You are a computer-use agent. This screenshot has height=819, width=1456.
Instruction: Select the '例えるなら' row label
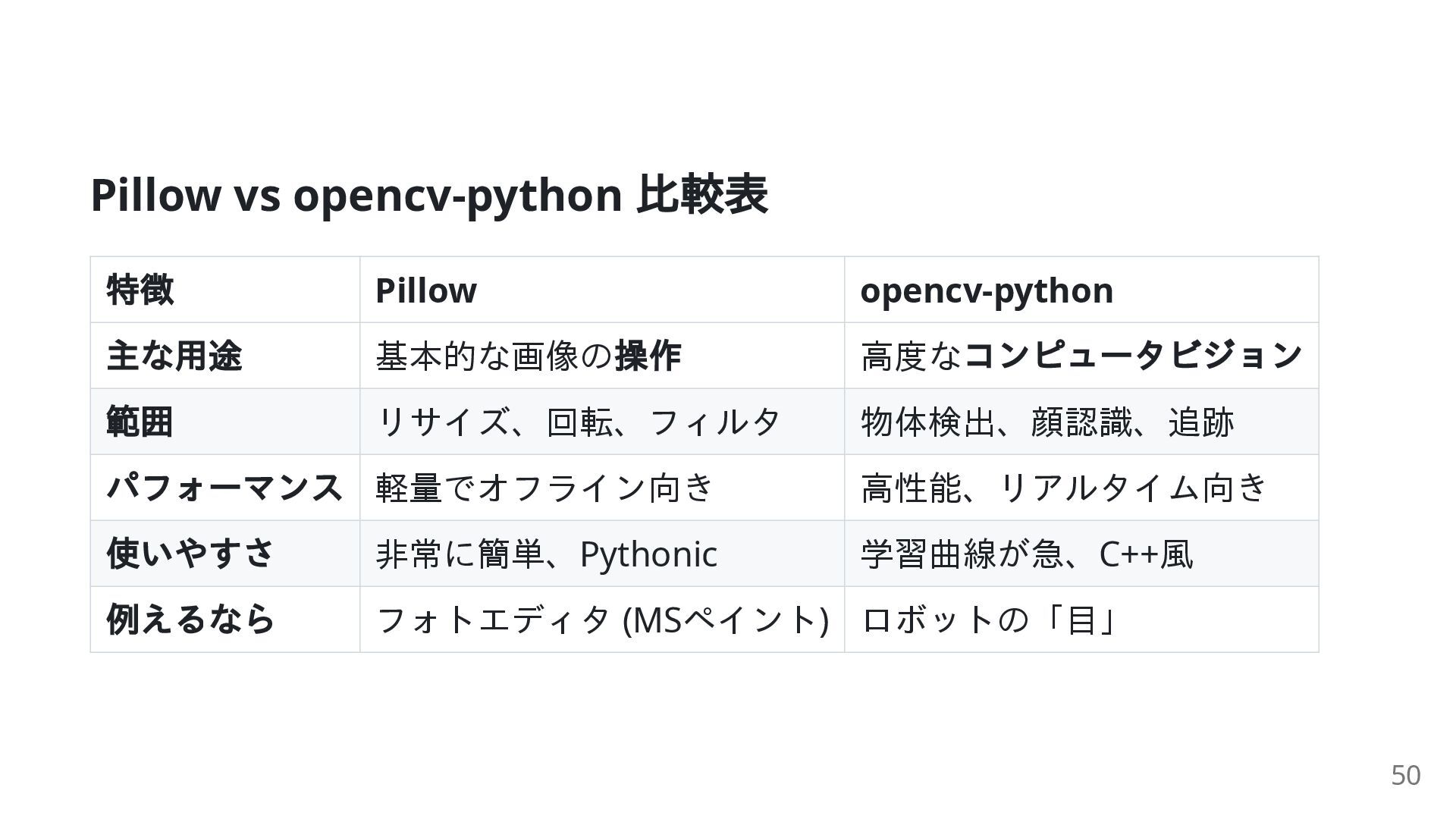point(190,620)
